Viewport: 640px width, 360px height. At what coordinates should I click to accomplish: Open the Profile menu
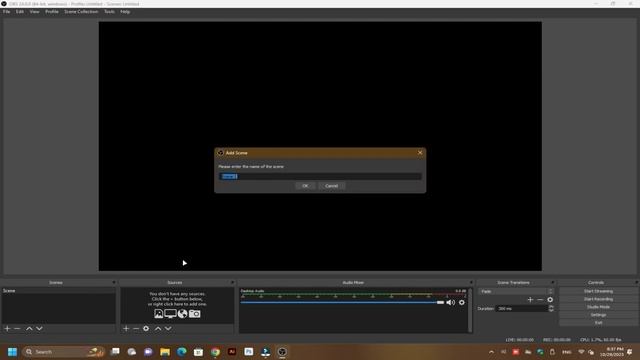tap(52, 12)
